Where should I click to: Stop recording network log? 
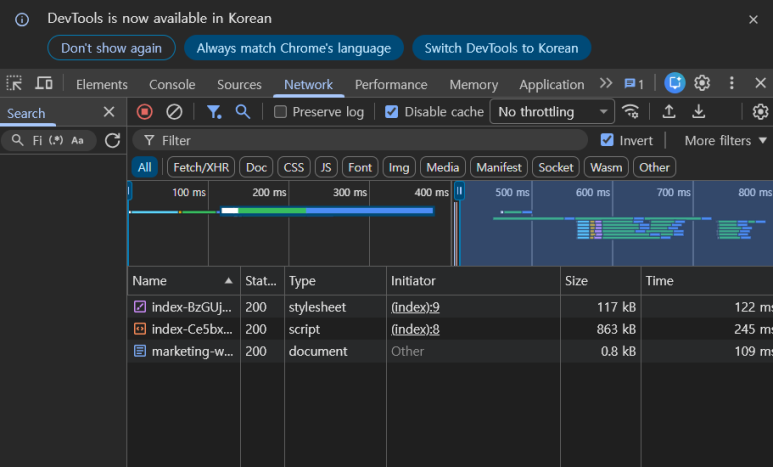(144, 112)
